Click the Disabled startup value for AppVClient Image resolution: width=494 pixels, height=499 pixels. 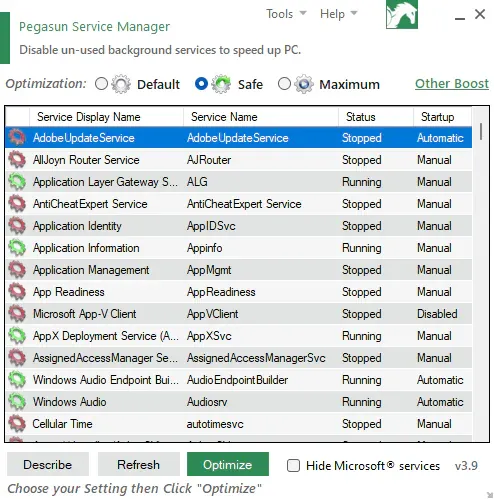[437, 314]
